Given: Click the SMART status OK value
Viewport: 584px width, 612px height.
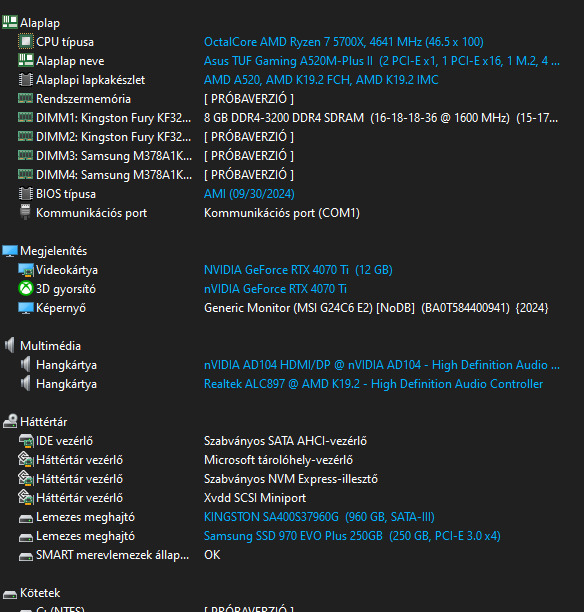Looking at the screenshot, I should click(212, 555).
